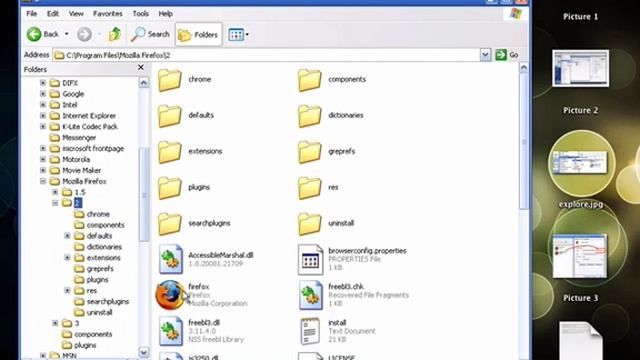Collapse the Mozilla Firefox tree node

(43, 181)
